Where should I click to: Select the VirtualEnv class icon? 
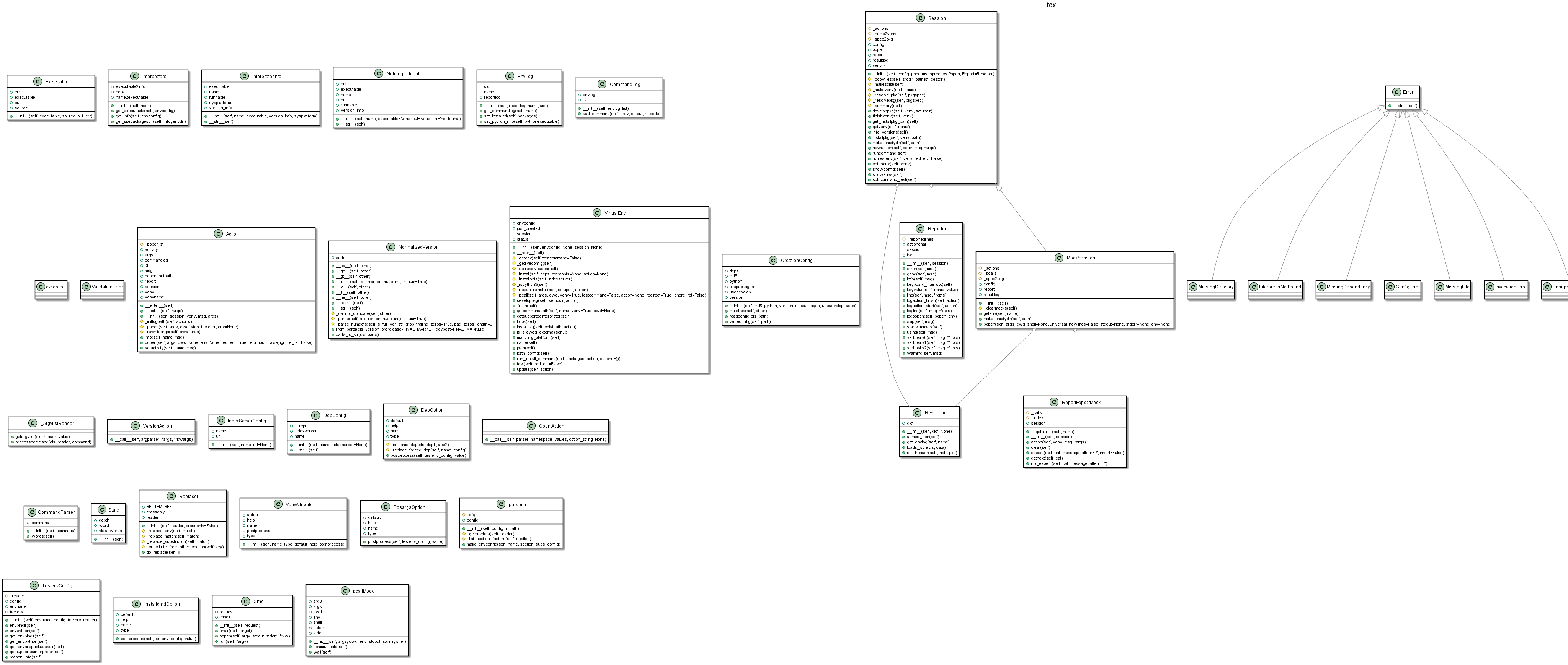click(597, 213)
